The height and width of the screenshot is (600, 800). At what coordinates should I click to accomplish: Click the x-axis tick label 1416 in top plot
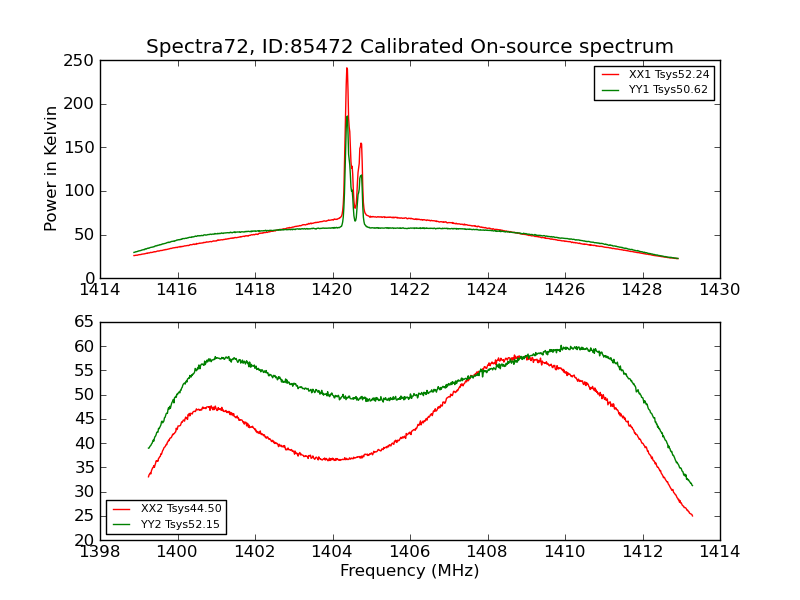[177, 290]
